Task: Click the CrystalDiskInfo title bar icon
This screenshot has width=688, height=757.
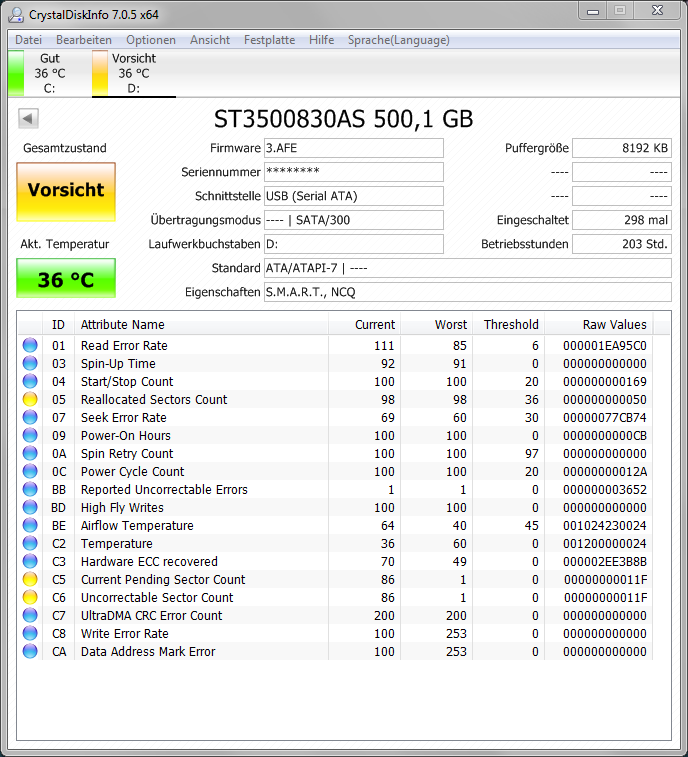Action: pyautogui.click(x=16, y=14)
